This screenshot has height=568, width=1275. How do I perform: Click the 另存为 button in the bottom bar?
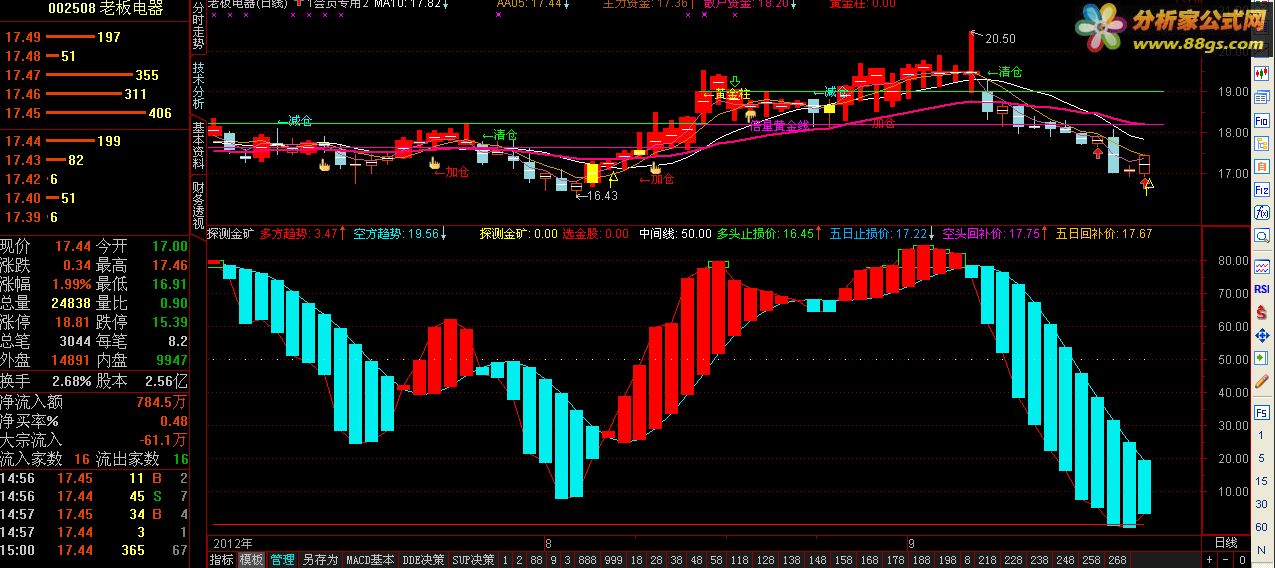[321, 560]
